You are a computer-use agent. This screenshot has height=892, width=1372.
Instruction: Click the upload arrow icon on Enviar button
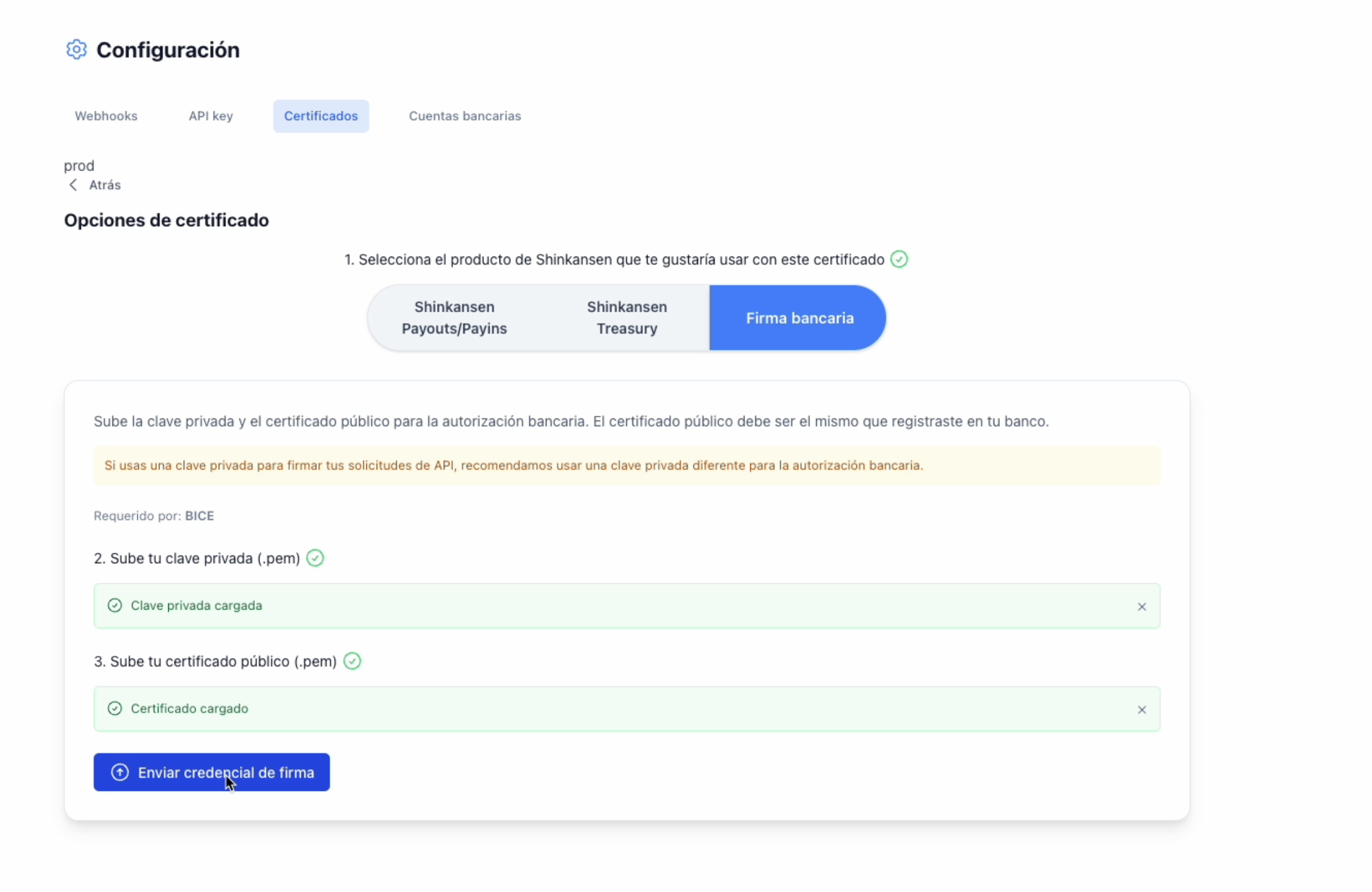(x=120, y=772)
